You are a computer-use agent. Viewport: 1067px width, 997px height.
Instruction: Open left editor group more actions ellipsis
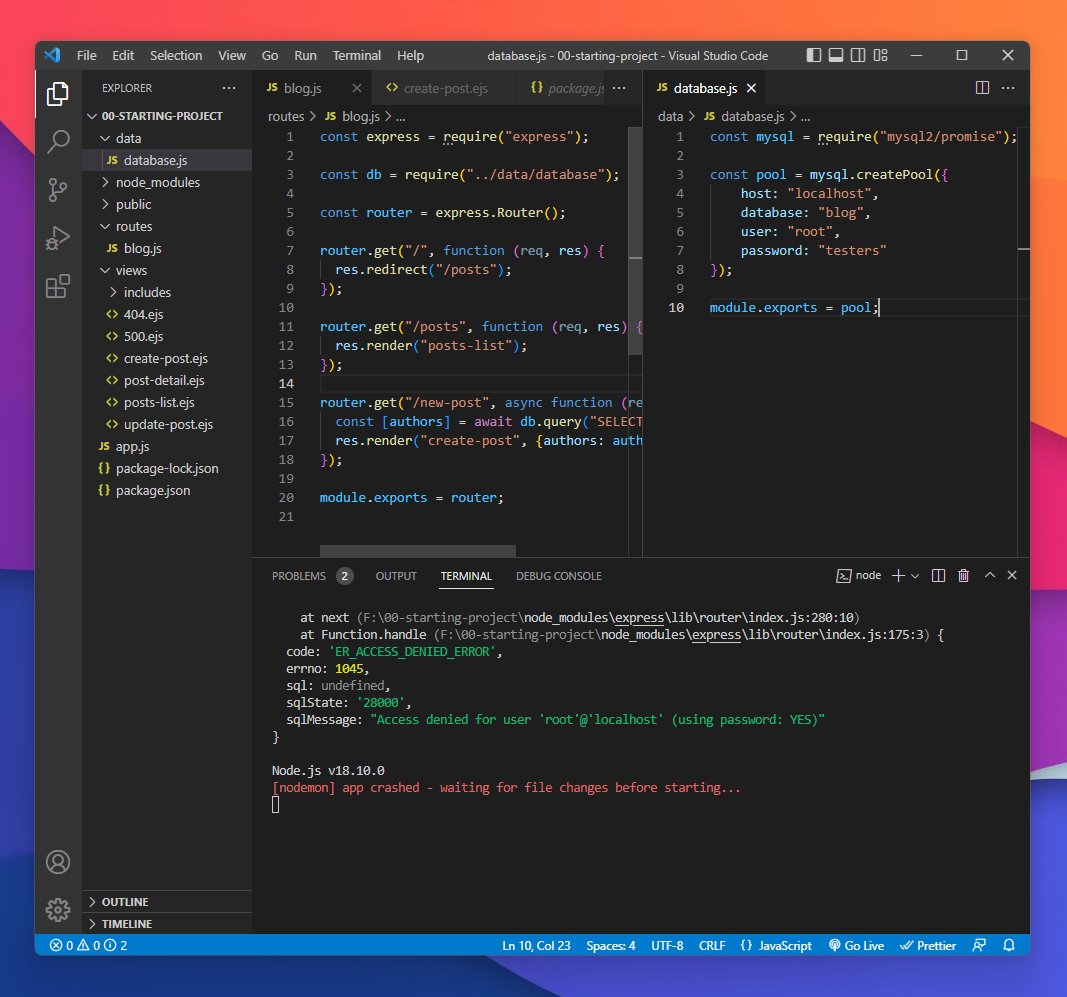[x=619, y=88]
